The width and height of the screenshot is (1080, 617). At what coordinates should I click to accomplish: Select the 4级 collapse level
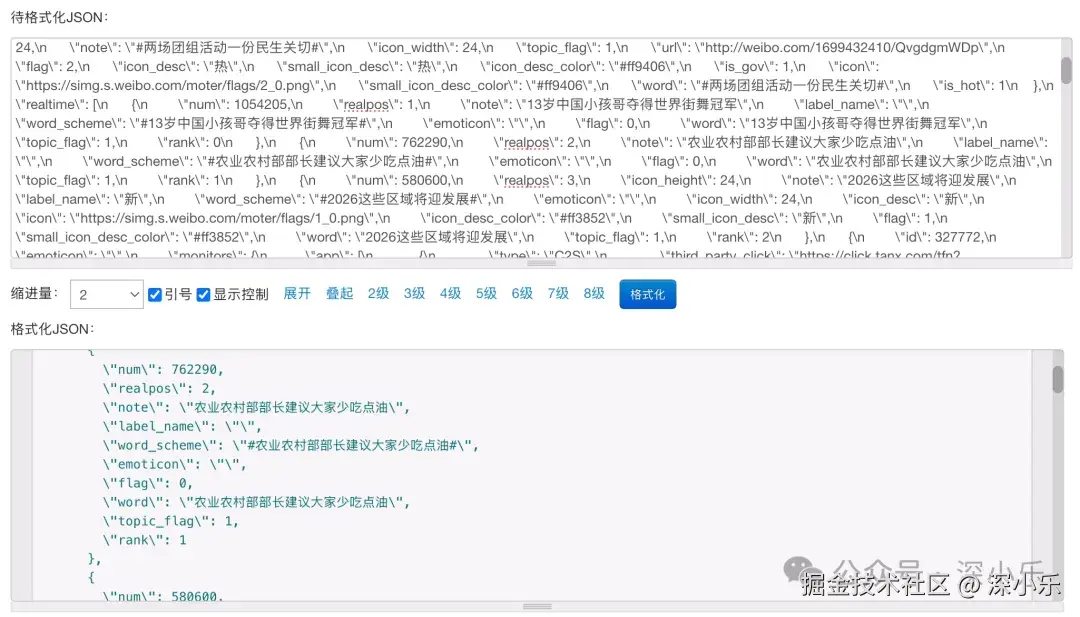point(449,294)
